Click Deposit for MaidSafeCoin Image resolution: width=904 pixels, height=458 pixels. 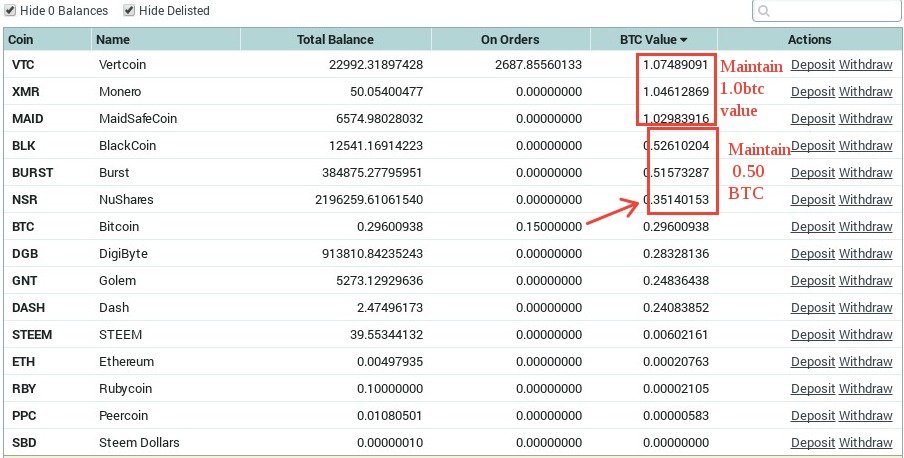point(813,119)
